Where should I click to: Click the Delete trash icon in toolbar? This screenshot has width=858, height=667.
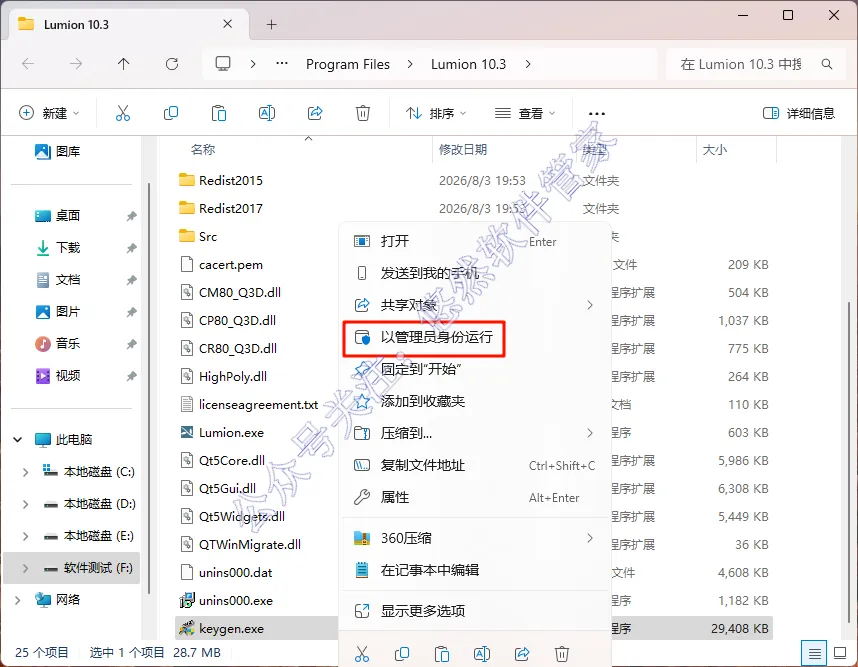[363, 113]
